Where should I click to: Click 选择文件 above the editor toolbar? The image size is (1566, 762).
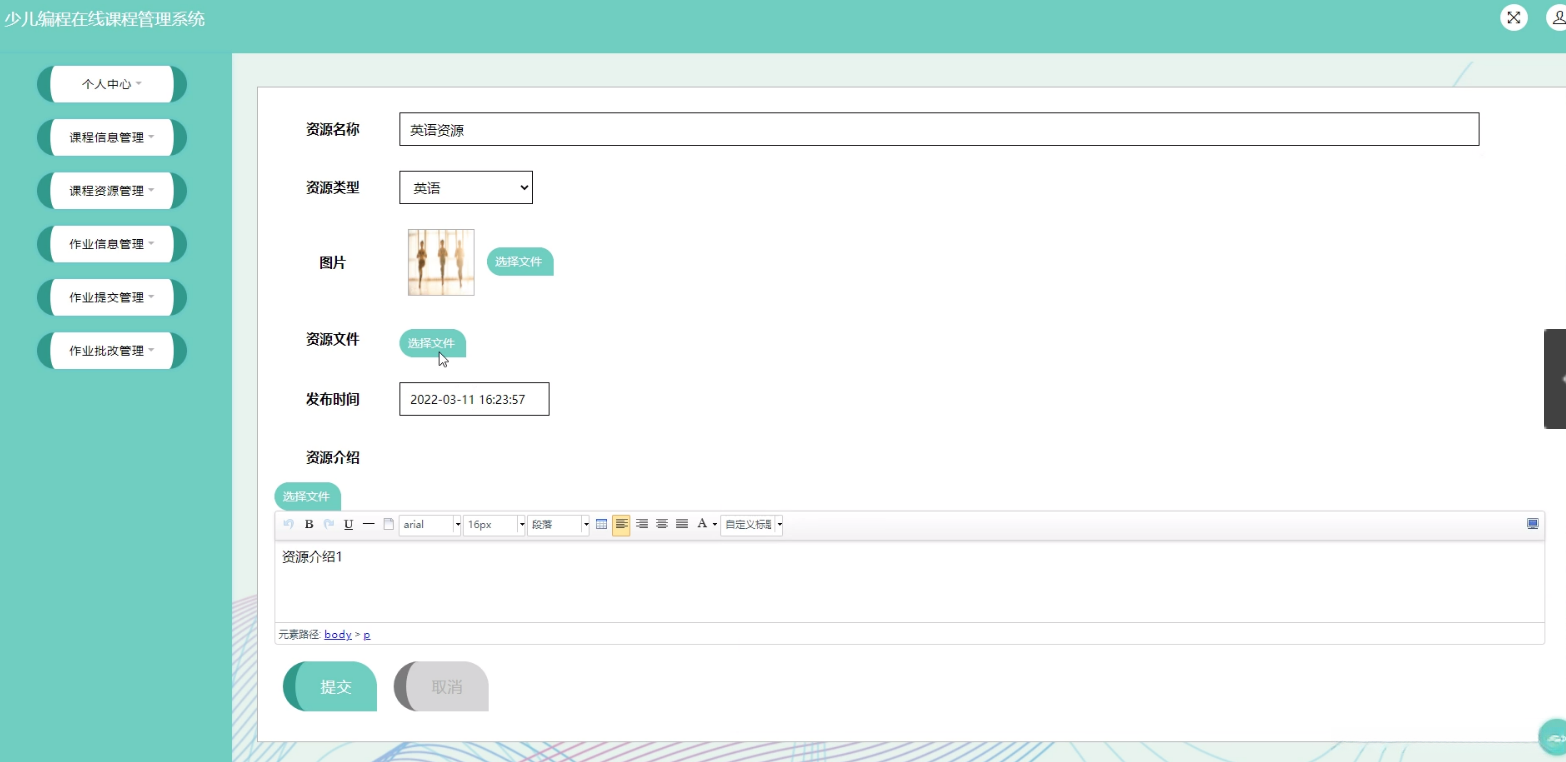click(308, 496)
